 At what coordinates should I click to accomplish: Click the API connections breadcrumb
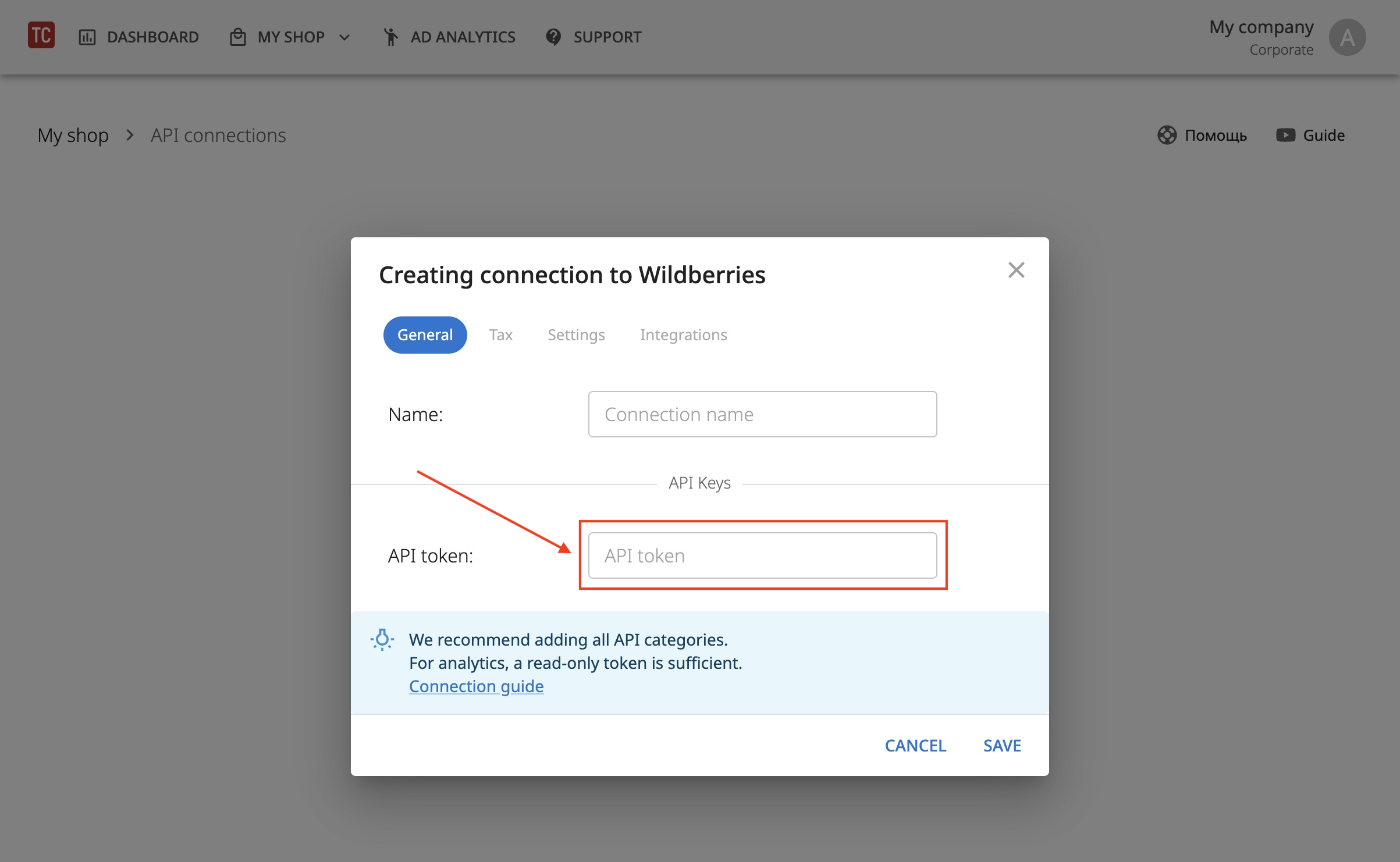click(218, 135)
